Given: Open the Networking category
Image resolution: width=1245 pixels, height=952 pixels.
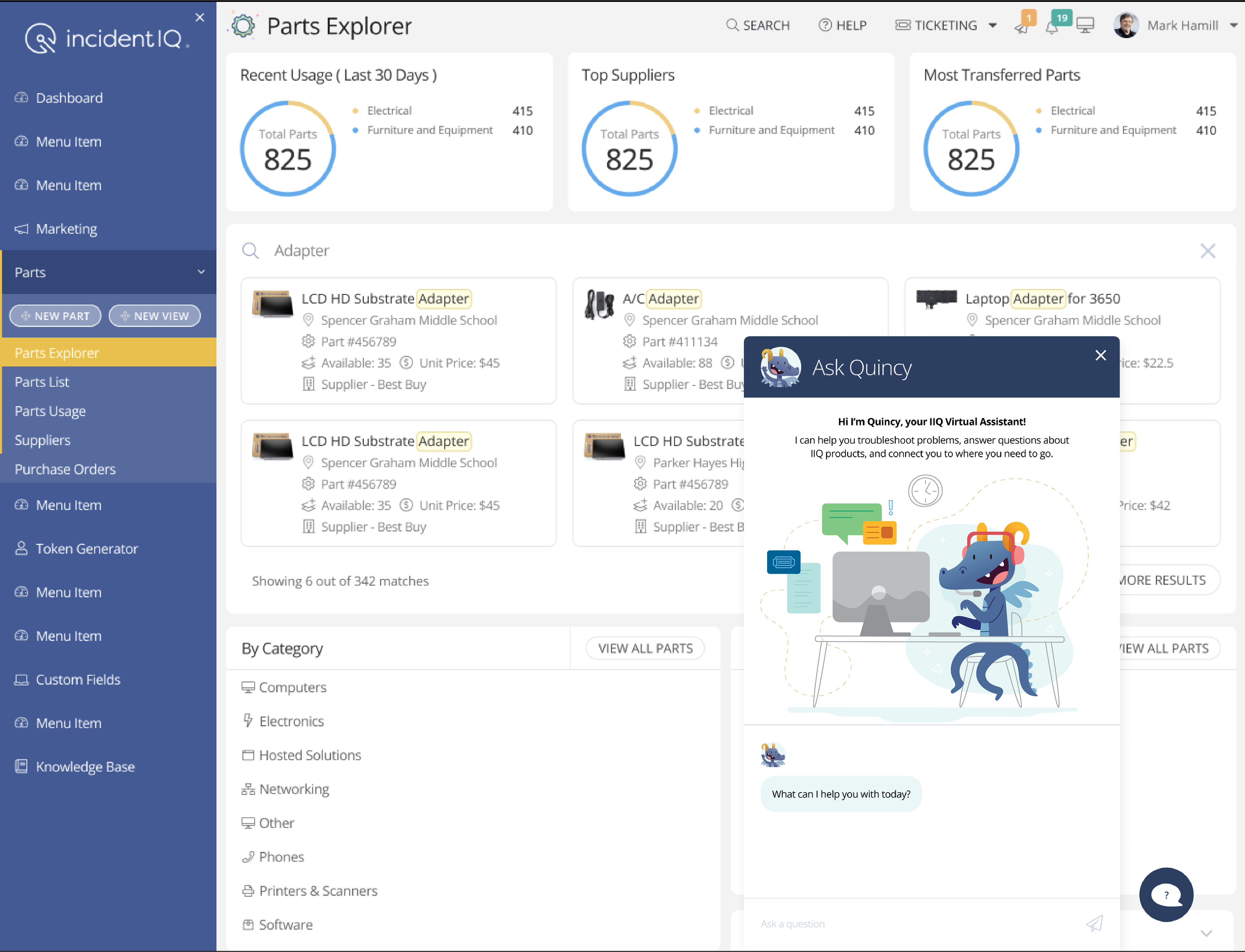Looking at the screenshot, I should tap(293, 789).
